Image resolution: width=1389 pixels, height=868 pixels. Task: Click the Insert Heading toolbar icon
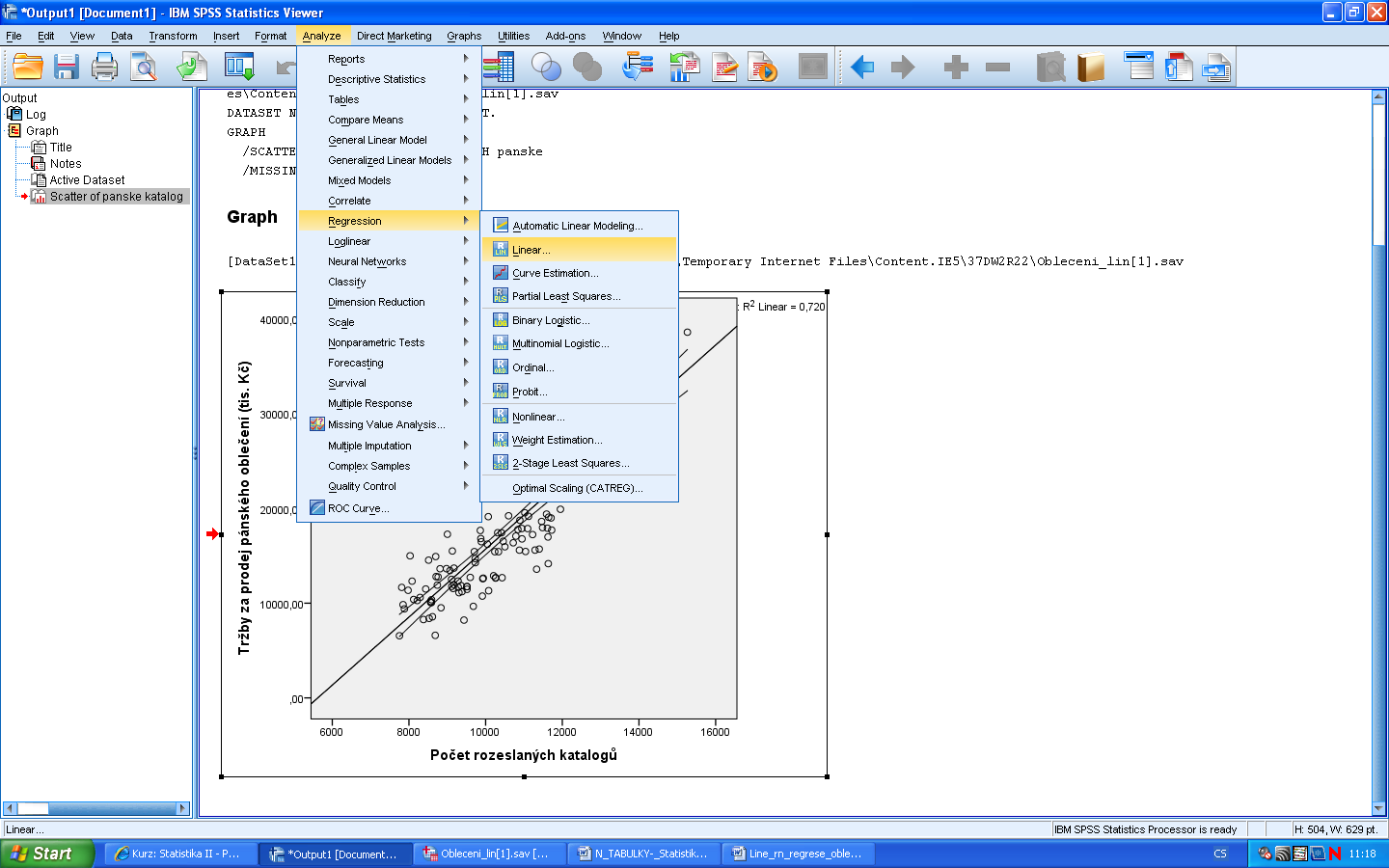coord(1139,67)
